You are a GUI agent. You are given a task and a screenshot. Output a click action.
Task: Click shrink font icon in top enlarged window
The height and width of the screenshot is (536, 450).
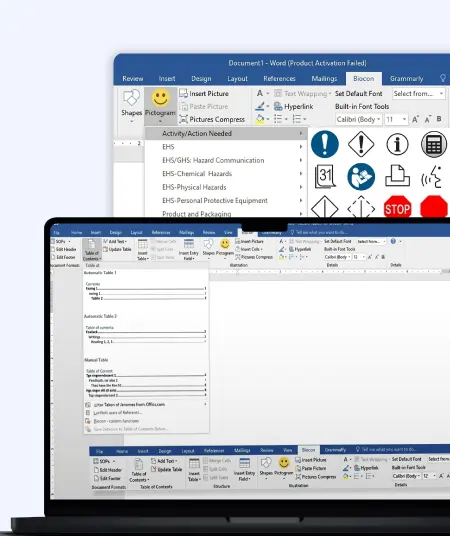pyautogui.click(x=428, y=119)
